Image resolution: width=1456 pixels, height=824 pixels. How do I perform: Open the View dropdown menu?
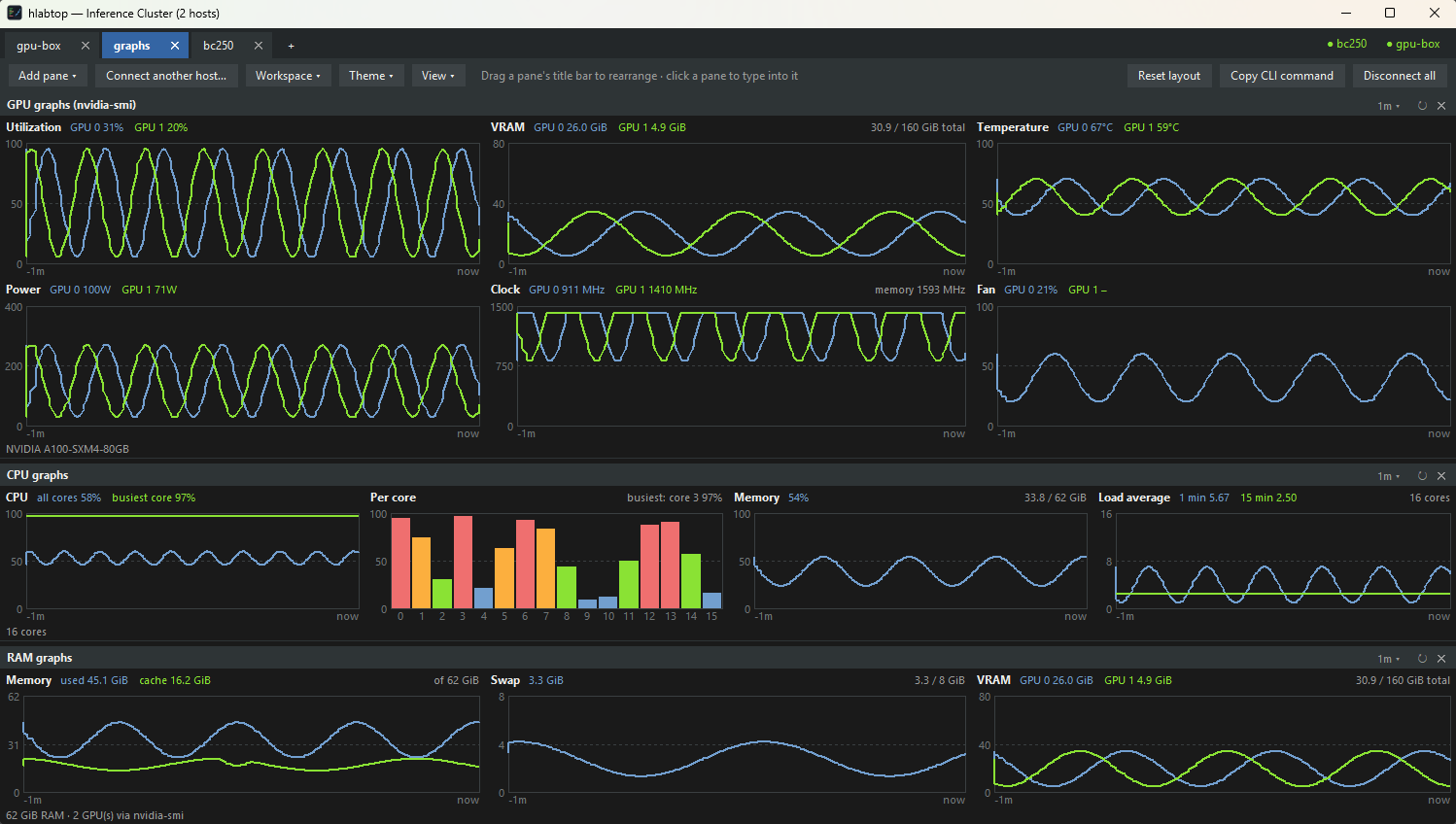click(438, 76)
